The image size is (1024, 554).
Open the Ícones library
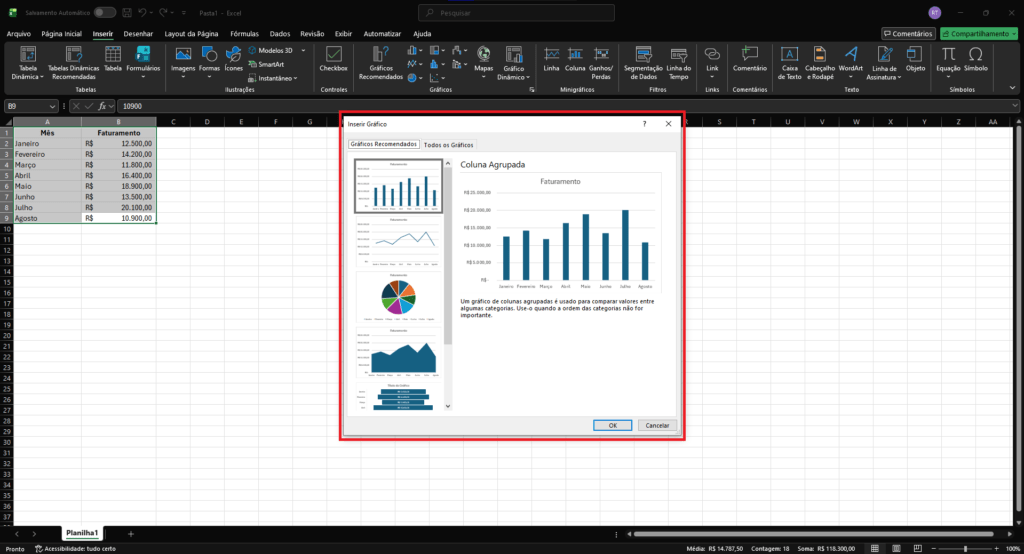[x=233, y=59]
